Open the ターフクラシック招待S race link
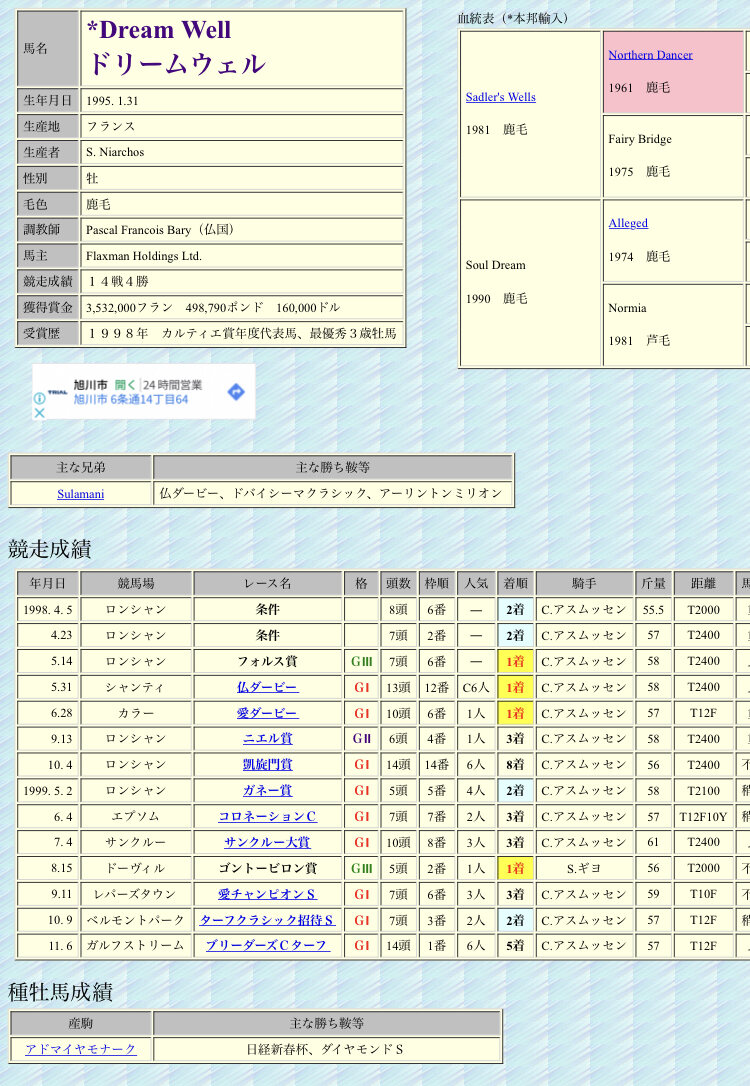 (267, 920)
